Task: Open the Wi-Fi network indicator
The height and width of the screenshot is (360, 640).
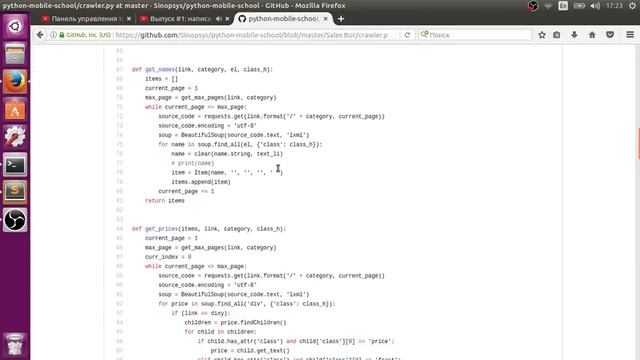Action: 548,6
